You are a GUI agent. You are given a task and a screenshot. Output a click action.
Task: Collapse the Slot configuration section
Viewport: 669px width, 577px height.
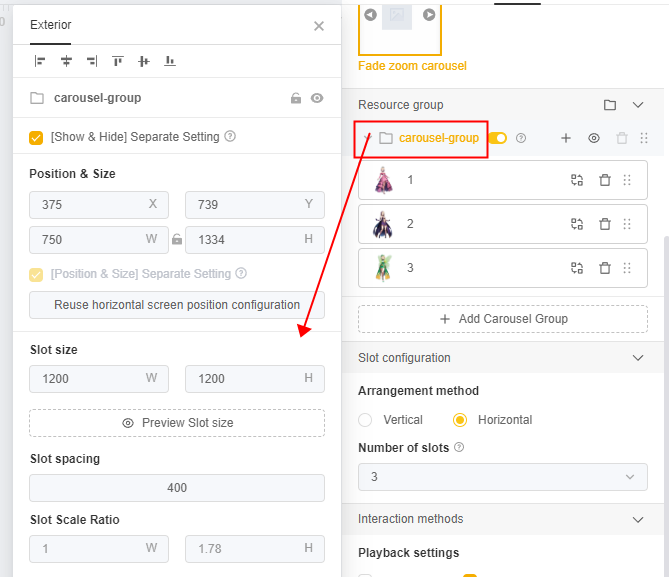coord(638,358)
